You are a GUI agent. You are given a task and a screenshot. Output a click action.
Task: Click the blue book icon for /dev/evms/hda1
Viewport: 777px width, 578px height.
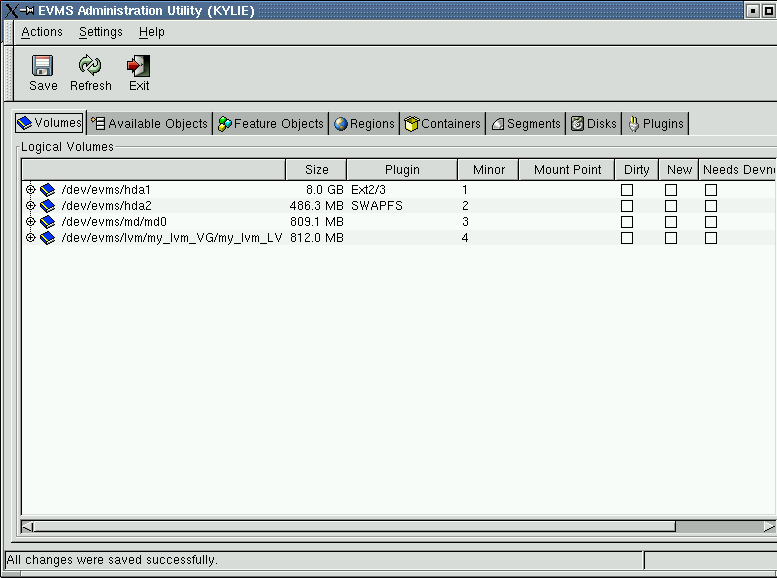point(47,190)
